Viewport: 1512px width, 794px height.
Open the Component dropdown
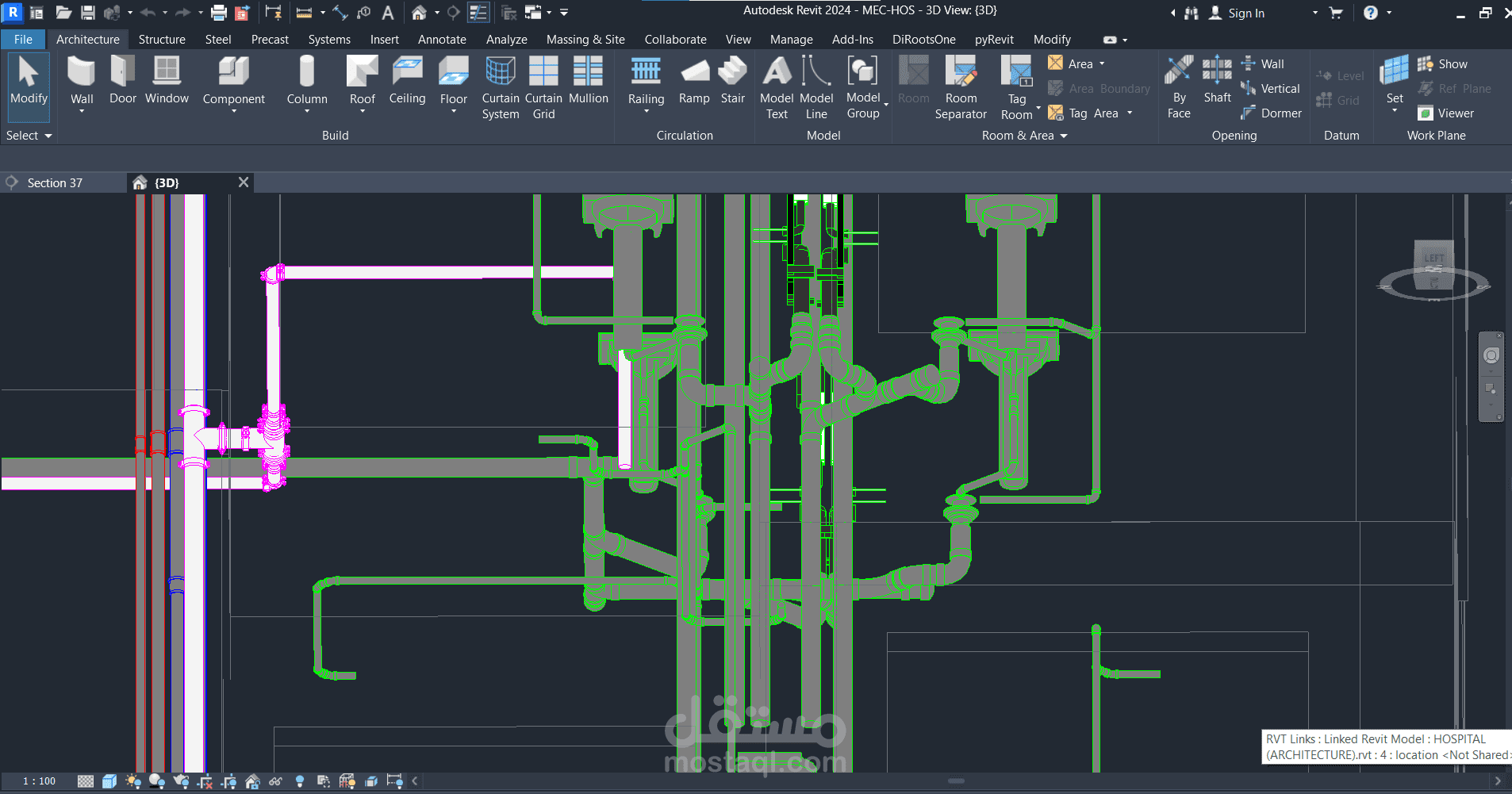pyautogui.click(x=234, y=111)
